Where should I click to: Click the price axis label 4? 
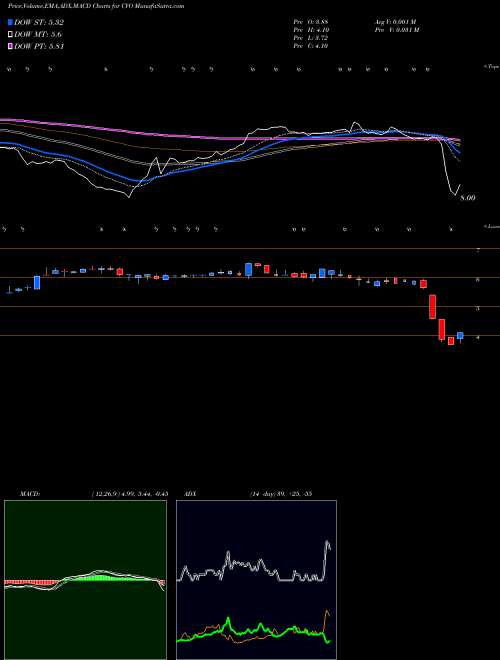click(478, 338)
